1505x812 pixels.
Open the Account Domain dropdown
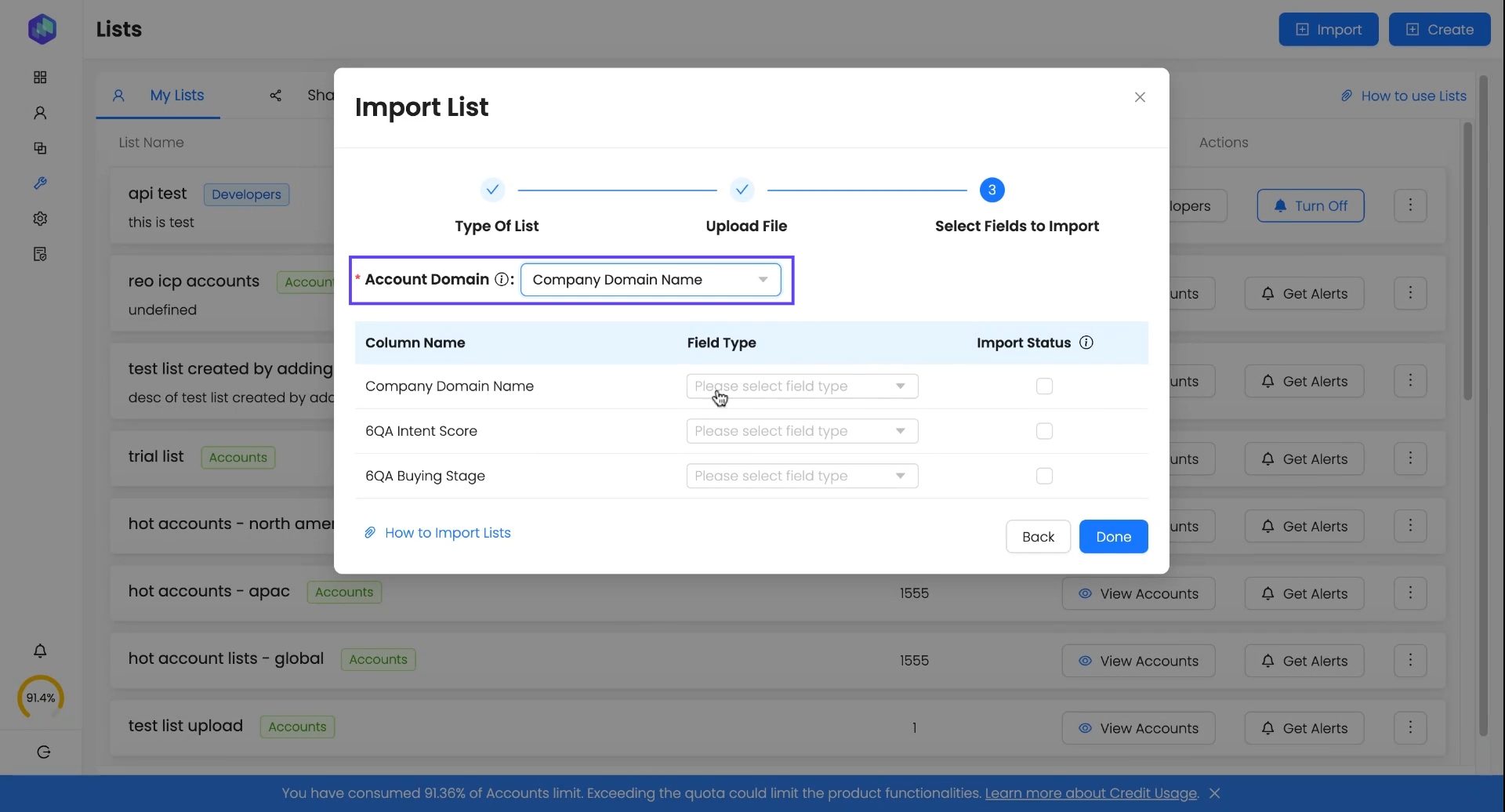[651, 280]
